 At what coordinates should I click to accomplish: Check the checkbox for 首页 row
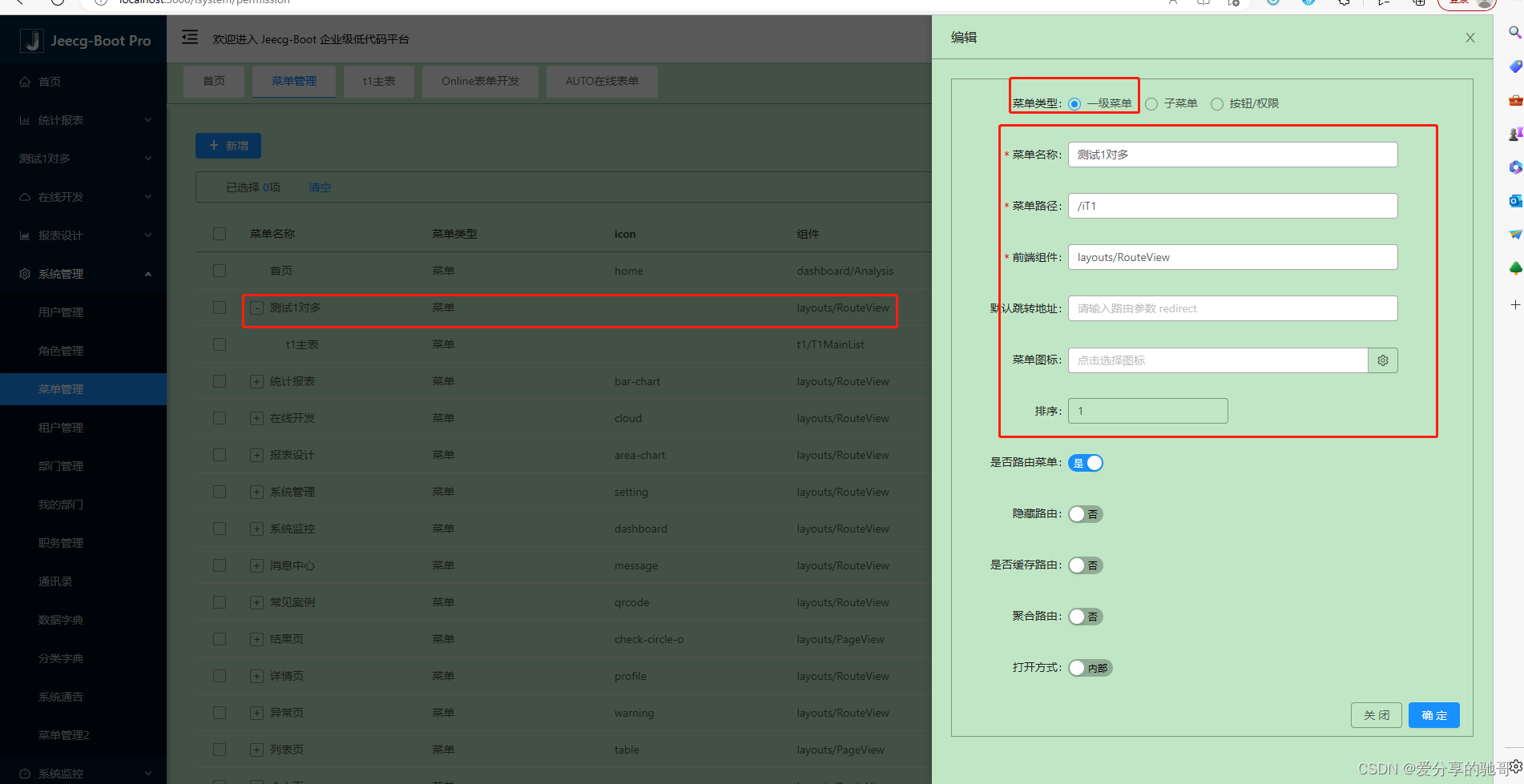click(x=220, y=271)
